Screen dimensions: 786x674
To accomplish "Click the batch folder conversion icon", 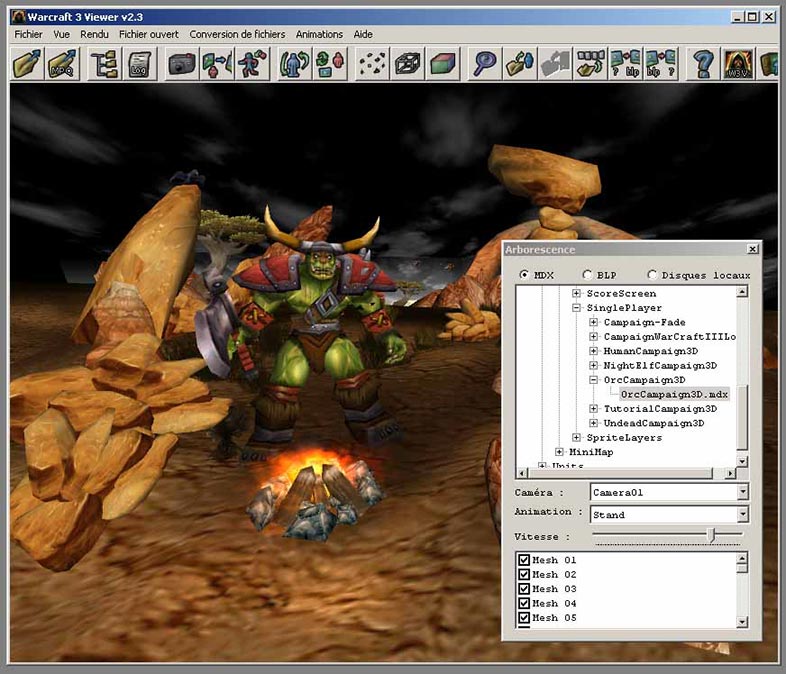I will (x=591, y=63).
